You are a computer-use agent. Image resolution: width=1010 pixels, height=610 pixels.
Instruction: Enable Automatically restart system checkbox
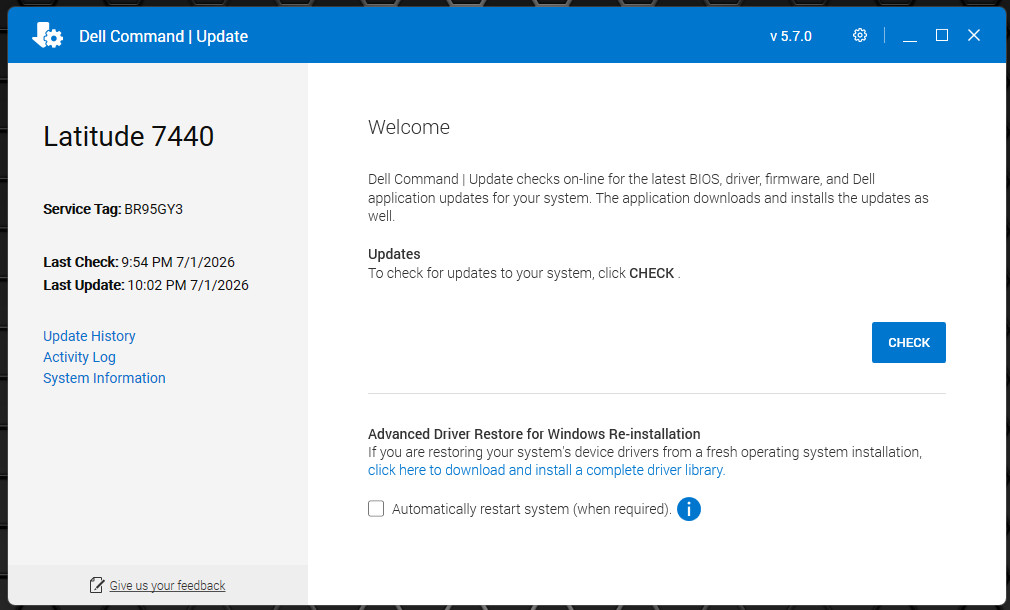tap(376, 509)
